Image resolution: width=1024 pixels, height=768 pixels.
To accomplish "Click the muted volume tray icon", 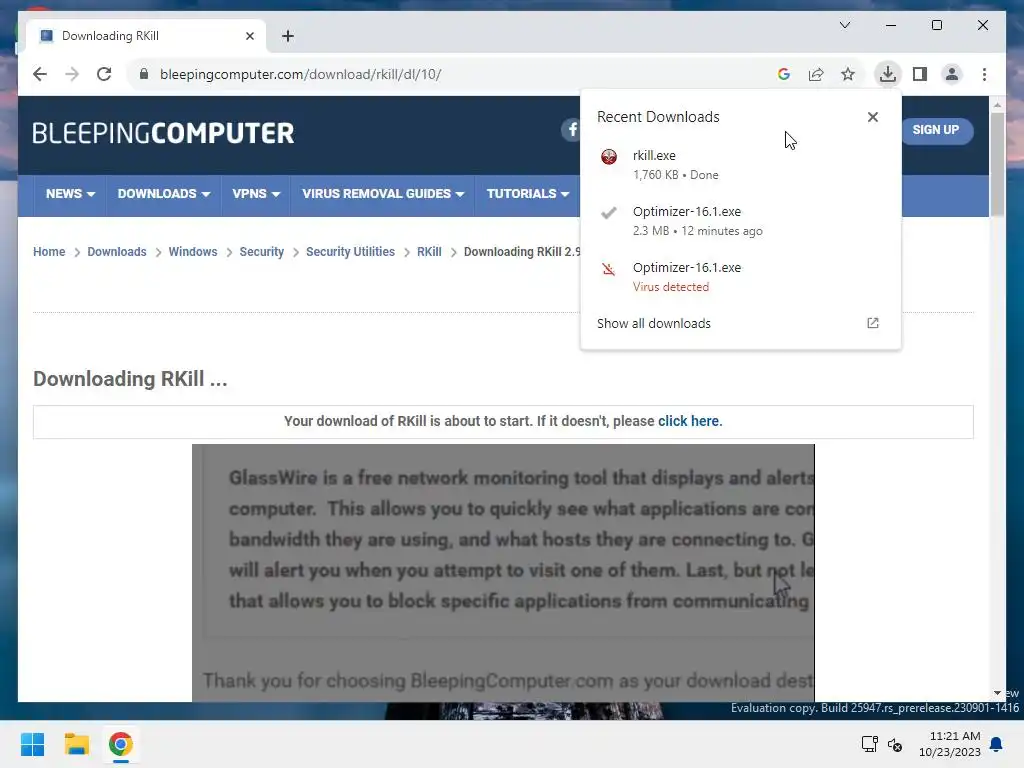I will pos(895,744).
